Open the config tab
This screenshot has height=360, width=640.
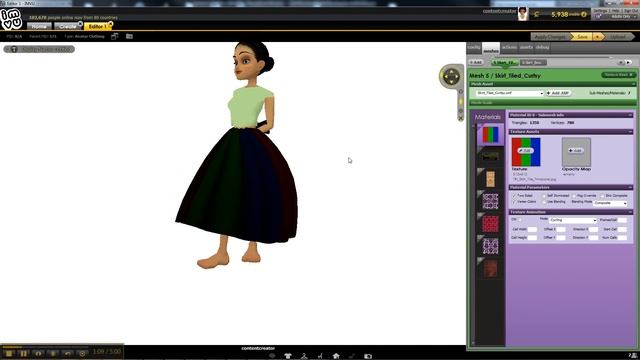[474, 48]
